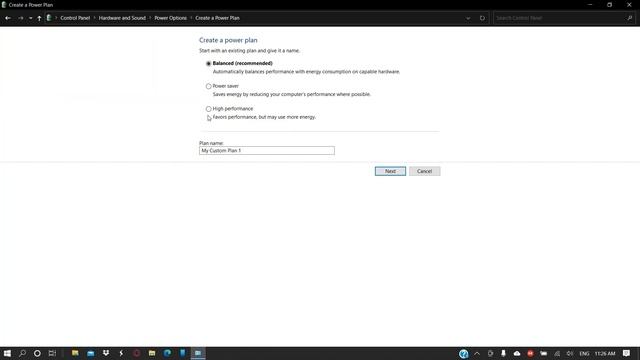
Task: Show hidden tray icons chevron
Action: pyautogui.click(x=477, y=353)
